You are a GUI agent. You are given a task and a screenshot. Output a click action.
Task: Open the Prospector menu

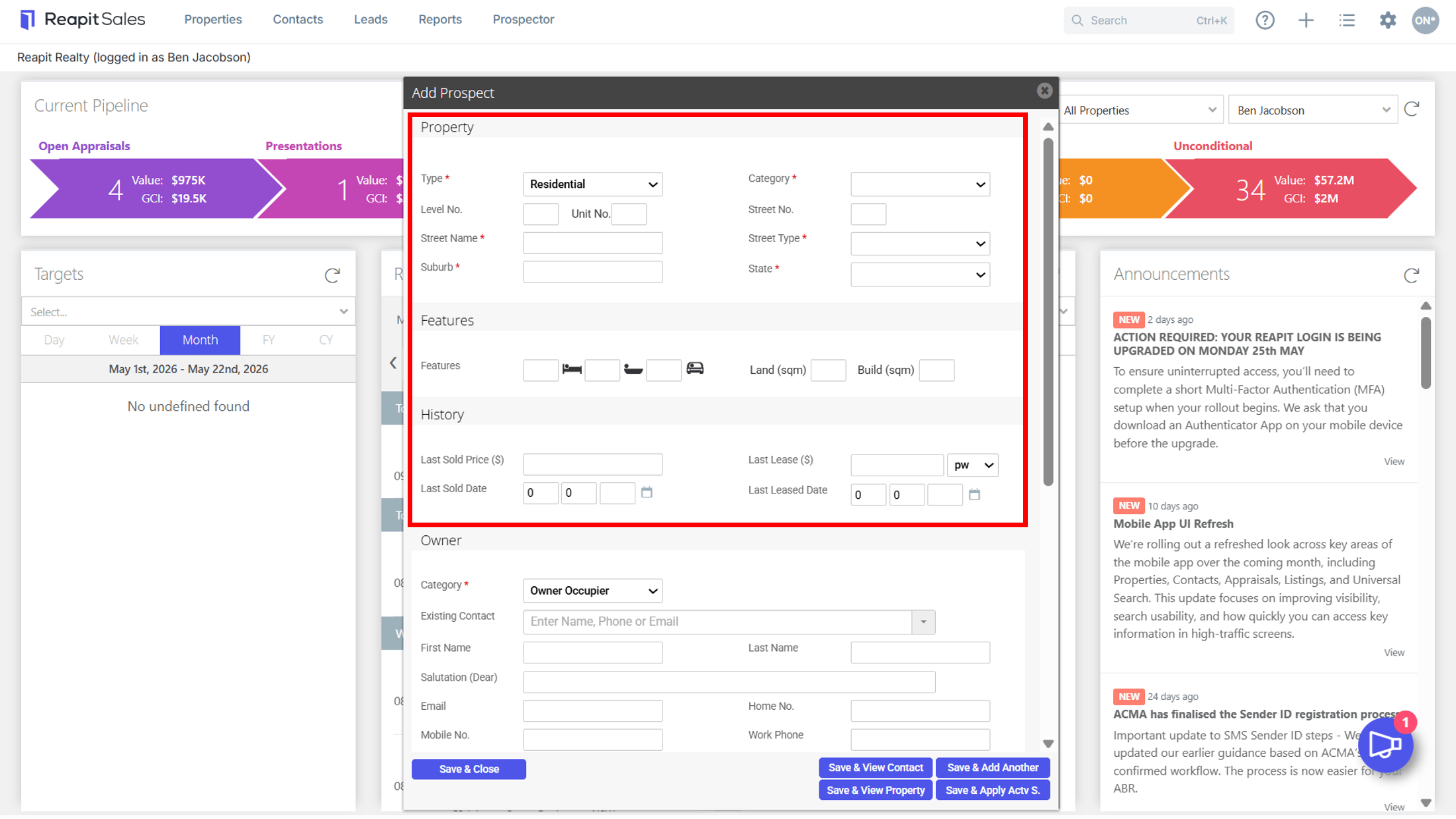[523, 20]
